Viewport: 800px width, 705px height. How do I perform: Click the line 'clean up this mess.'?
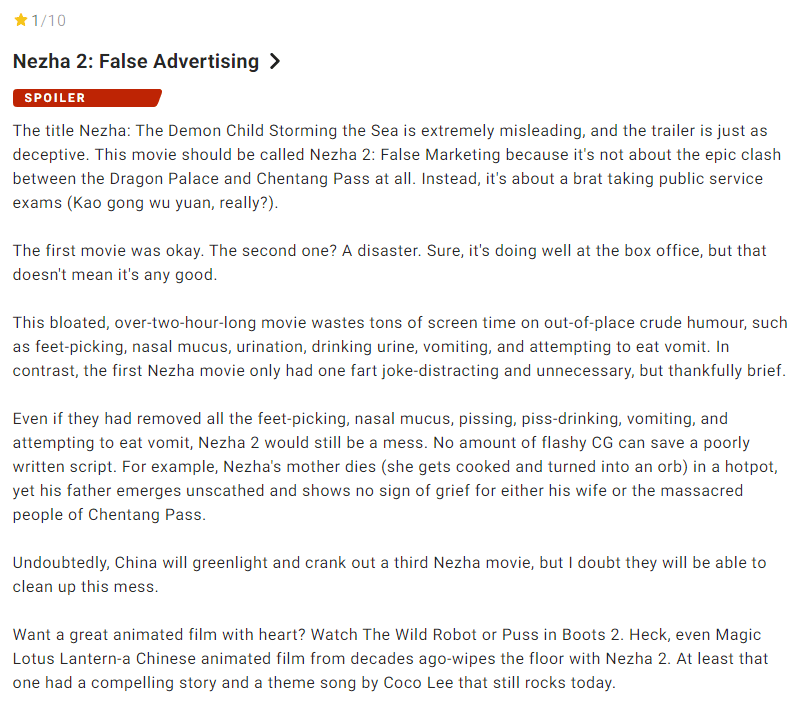[86, 587]
